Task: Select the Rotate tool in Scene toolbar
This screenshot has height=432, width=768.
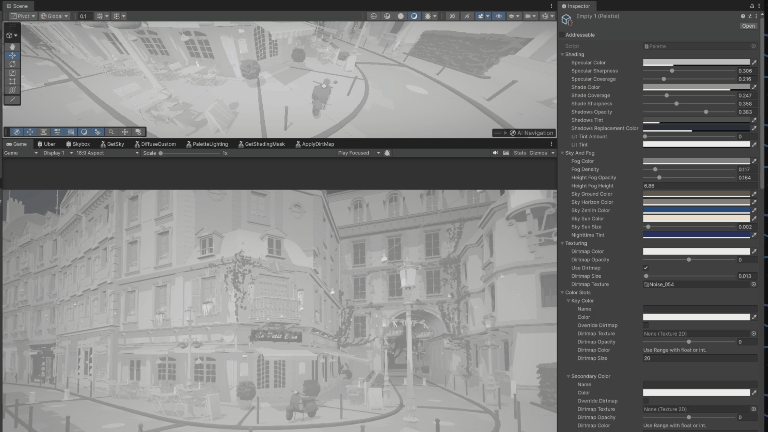Action: click(x=12, y=64)
